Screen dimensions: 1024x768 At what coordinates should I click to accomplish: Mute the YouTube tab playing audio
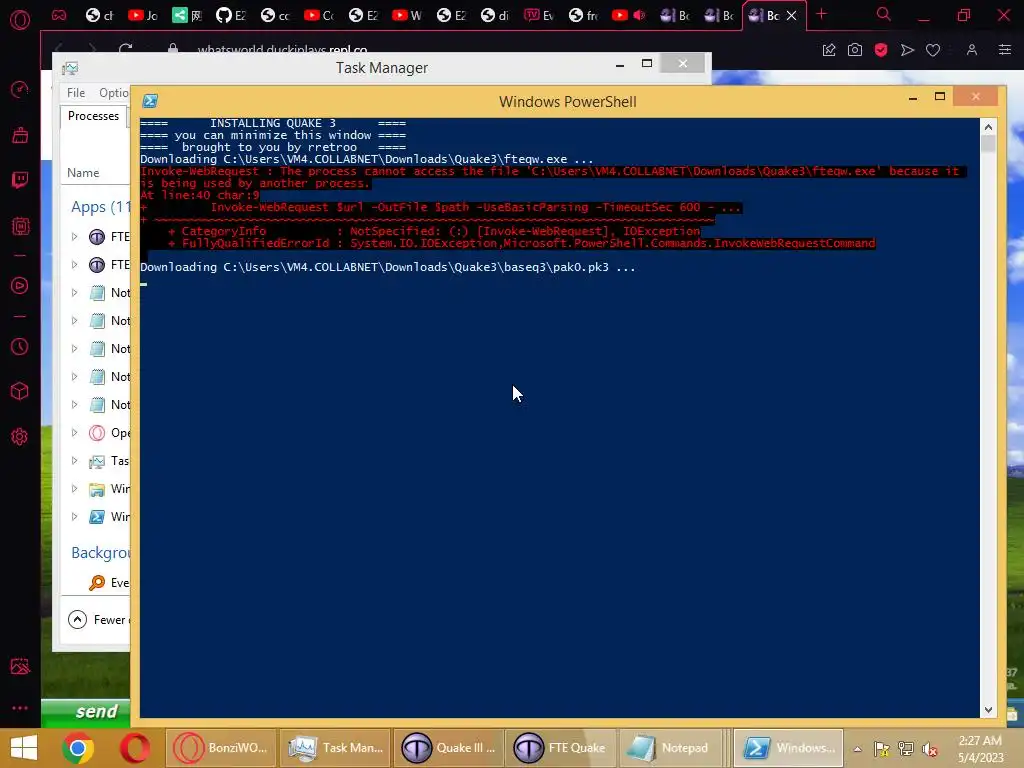(639, 15)
